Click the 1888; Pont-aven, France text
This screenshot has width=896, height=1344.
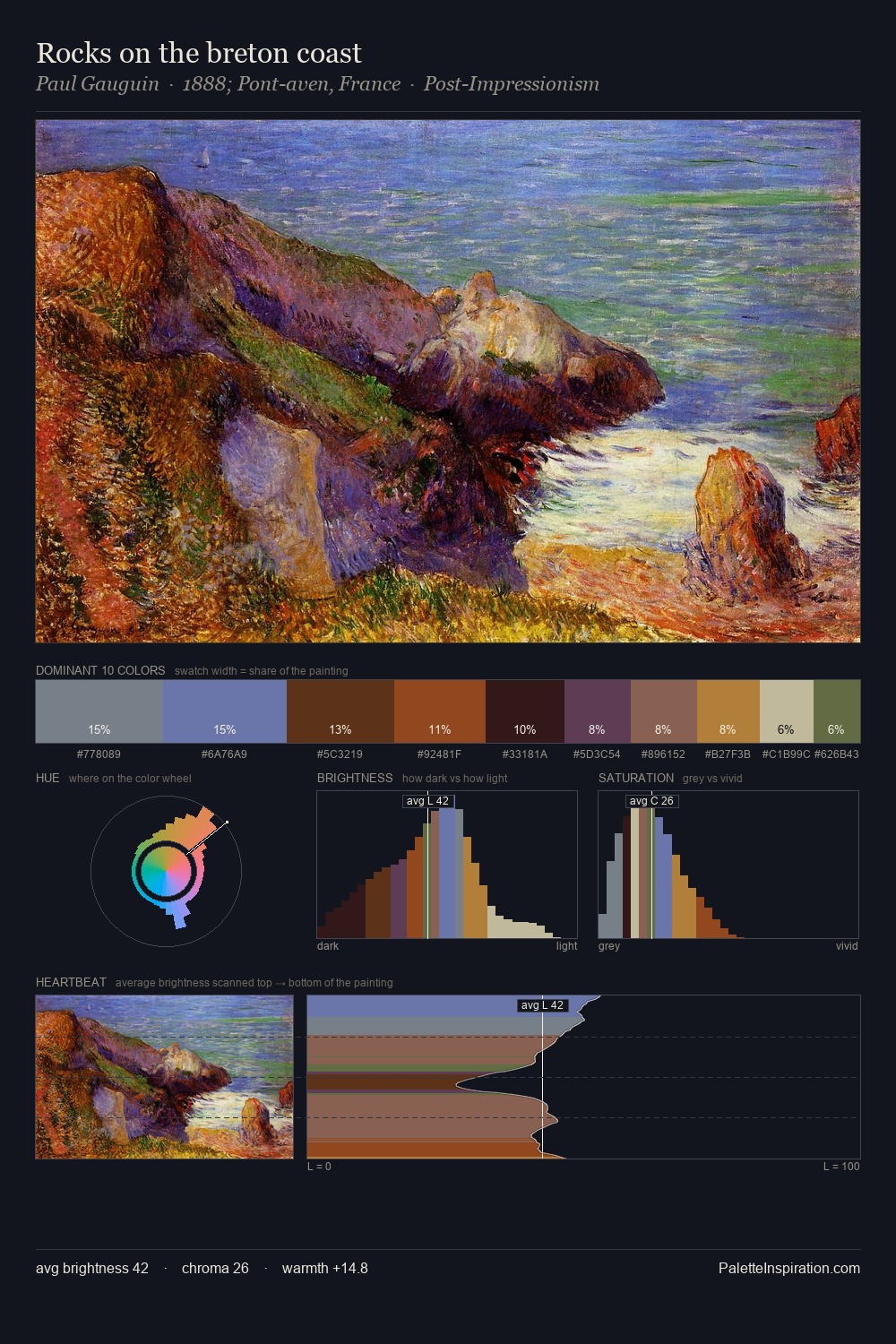point(291,84)
